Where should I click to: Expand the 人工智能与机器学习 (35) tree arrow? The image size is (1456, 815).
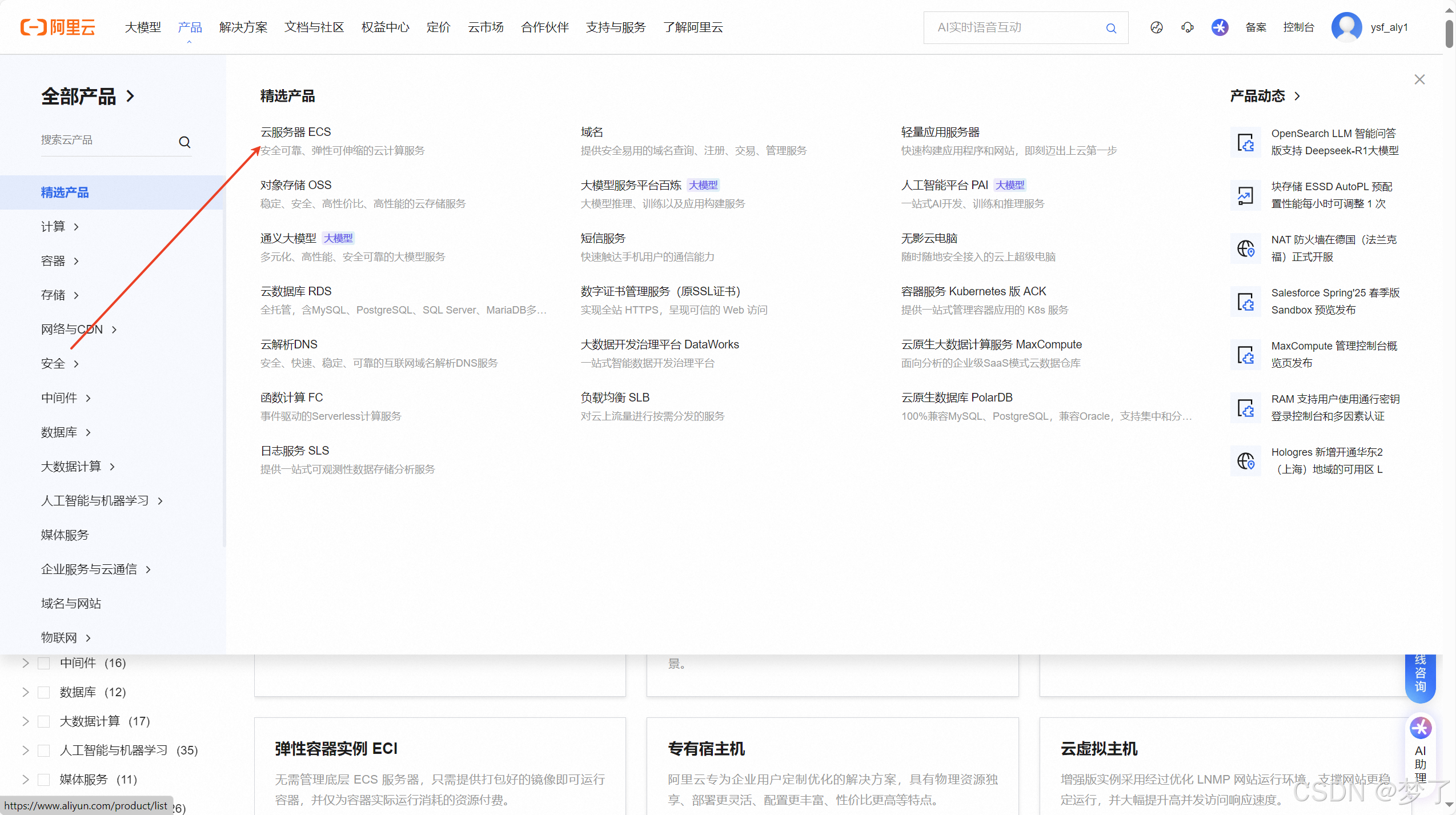(25, 750)
